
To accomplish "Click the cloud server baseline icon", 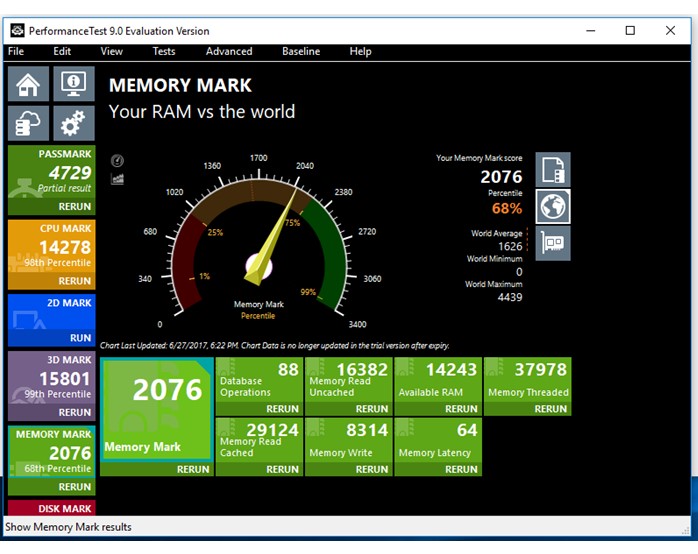I will (28, 123).
